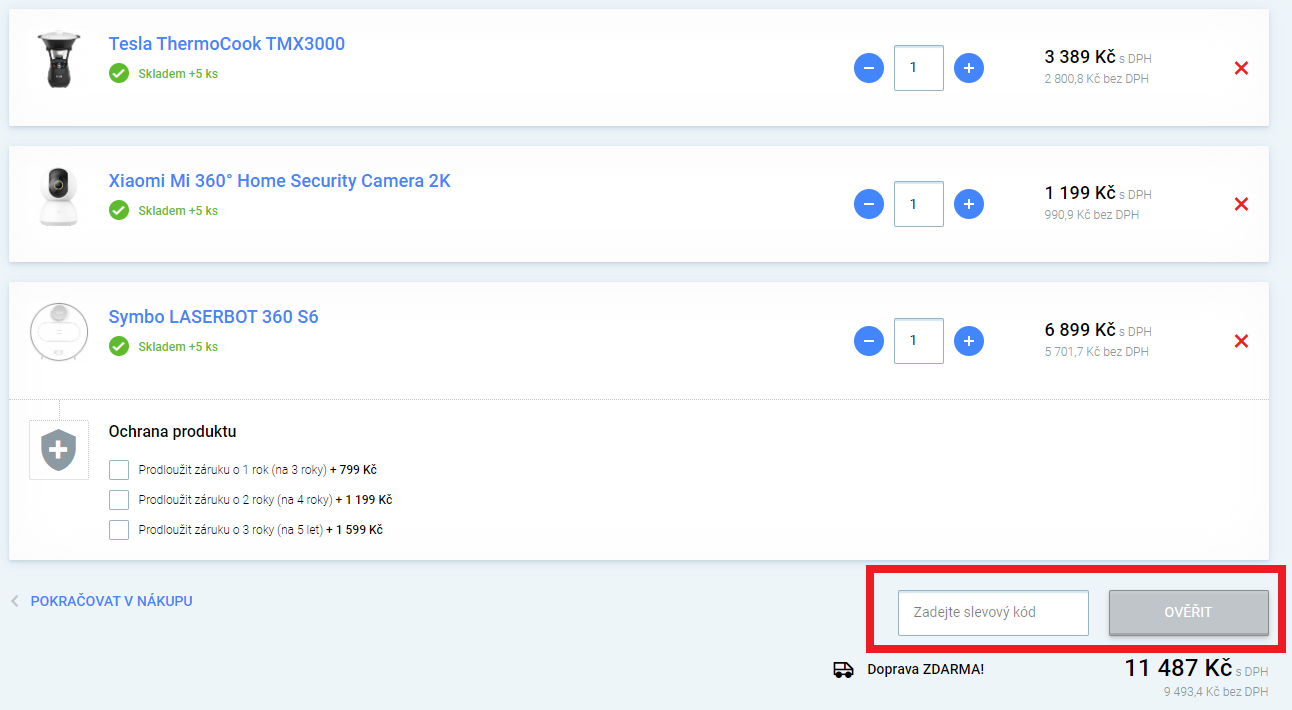Check warranty extension by 2 years (+1 199 Kč)
Screen dimensions: 1292x710
tap(119, 500)
